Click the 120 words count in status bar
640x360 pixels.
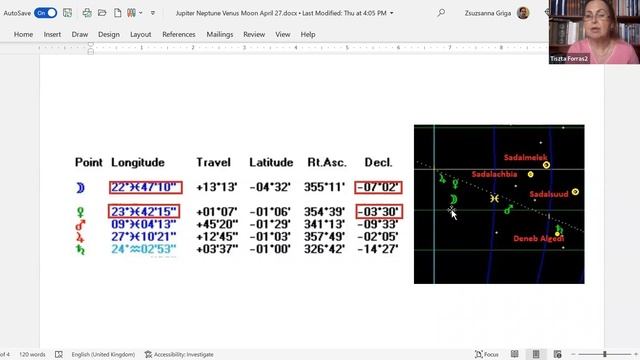point(32,354)
